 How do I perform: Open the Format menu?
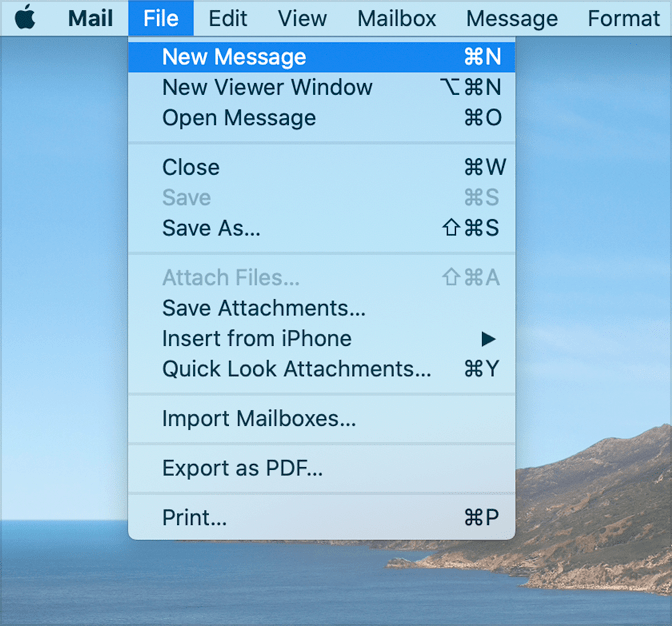click(x=623, y=18)
